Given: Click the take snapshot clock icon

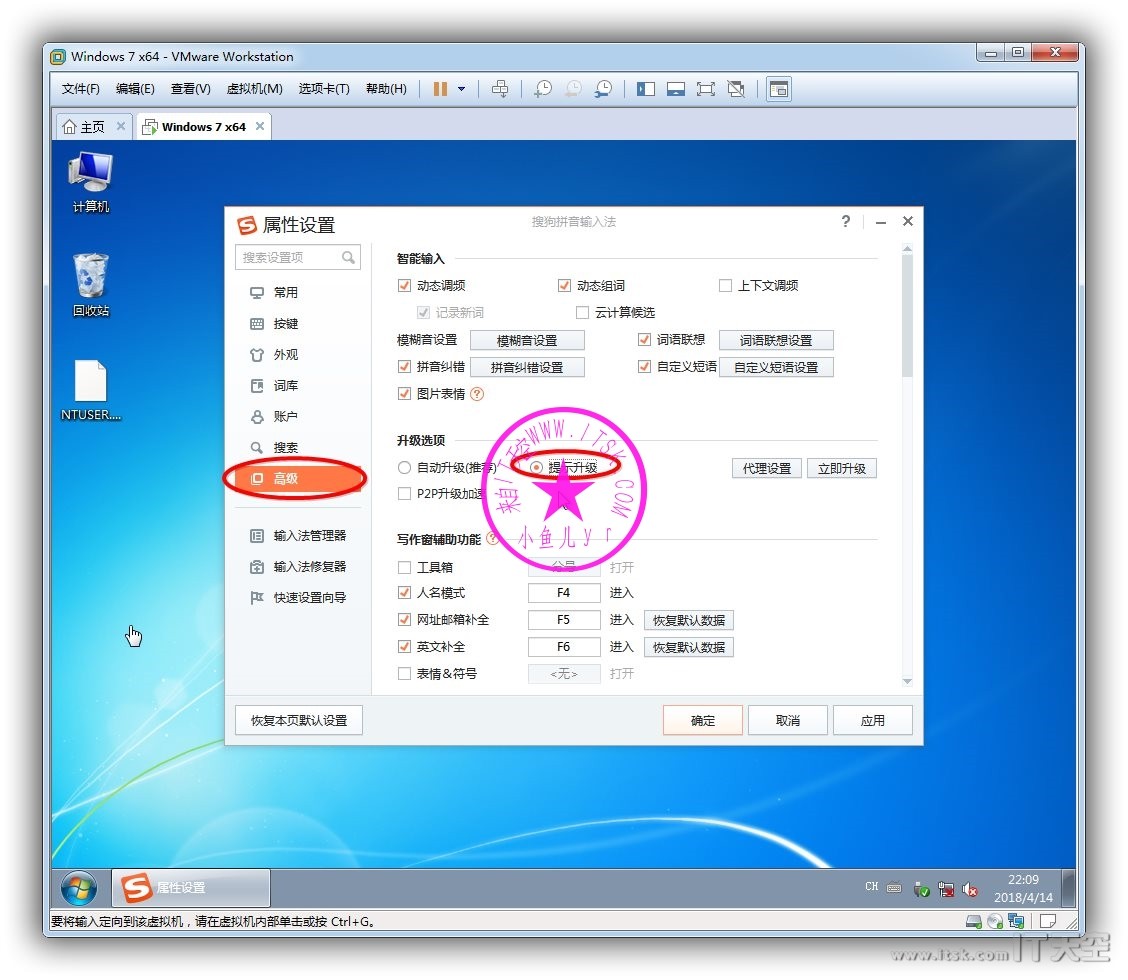Looking at the screenshot, I should pyautogui.click(x=542, y=89).
